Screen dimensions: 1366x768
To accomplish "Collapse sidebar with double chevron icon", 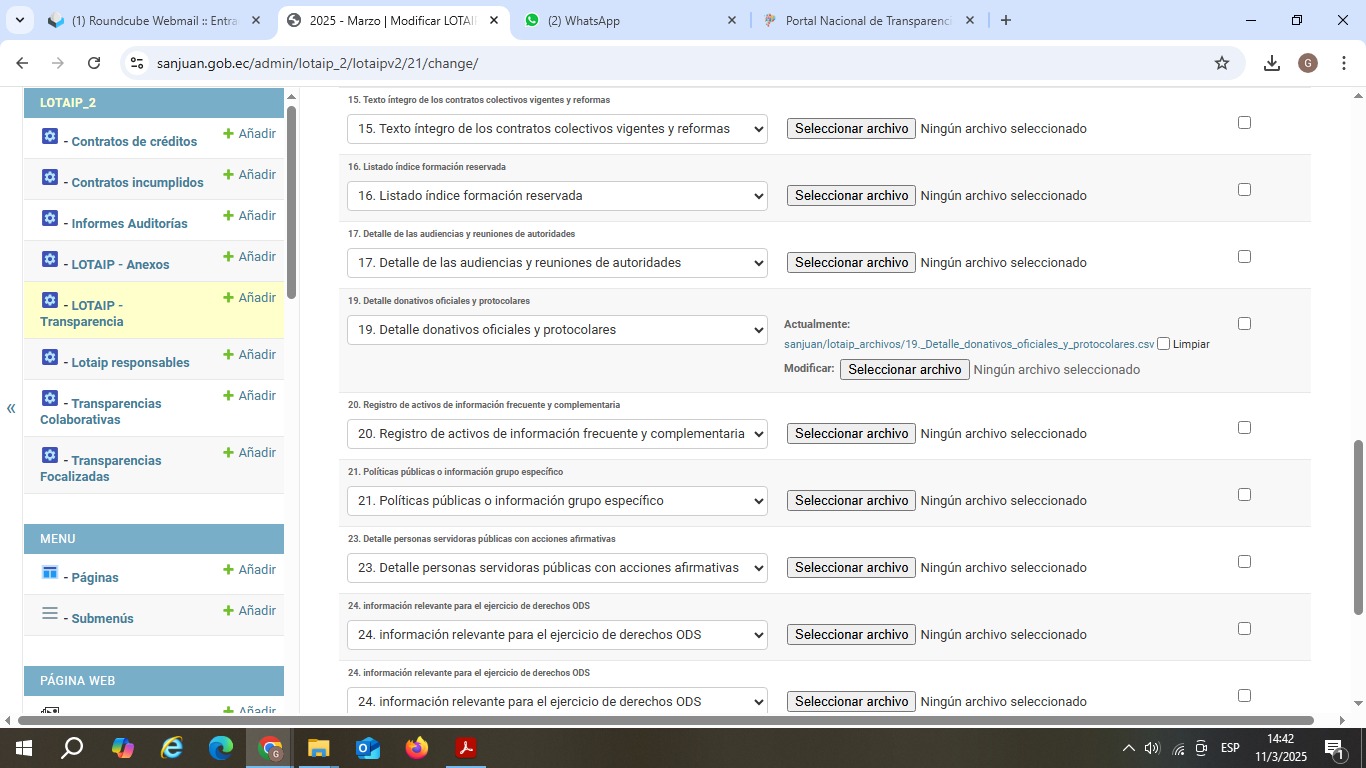I will [x=11, y=408].
